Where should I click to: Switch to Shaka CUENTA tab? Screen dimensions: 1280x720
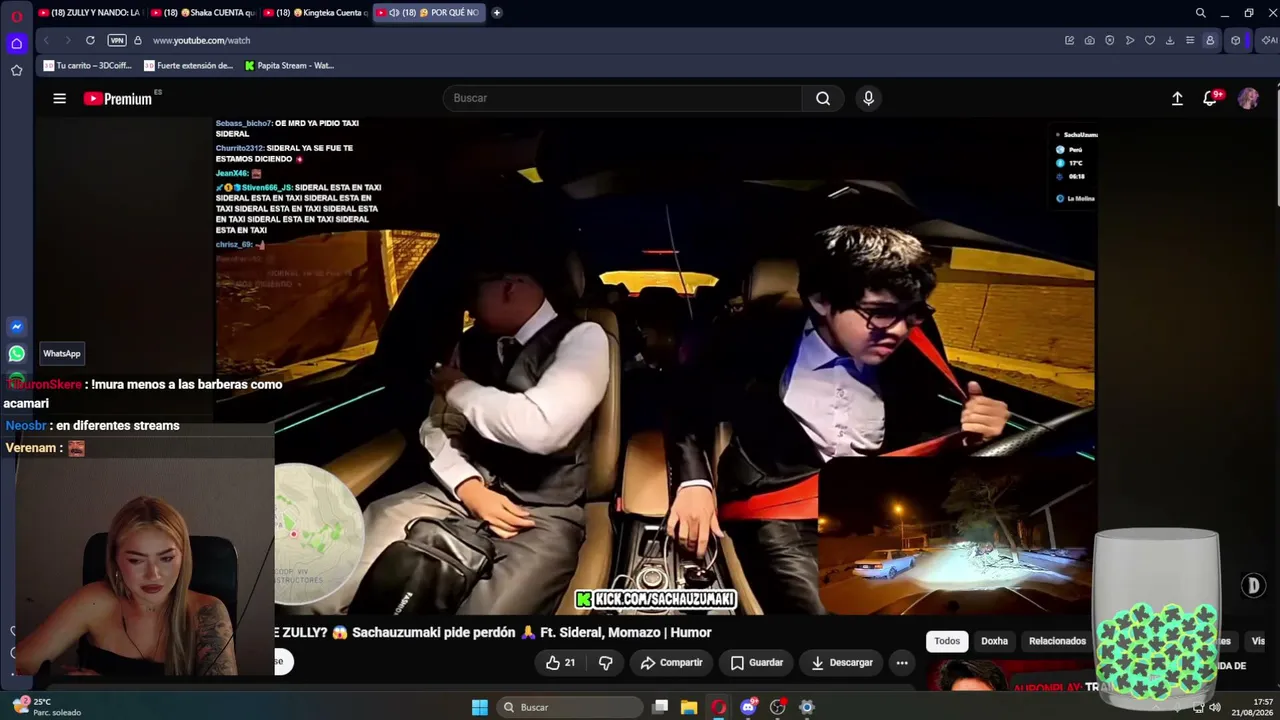(203, 13)
